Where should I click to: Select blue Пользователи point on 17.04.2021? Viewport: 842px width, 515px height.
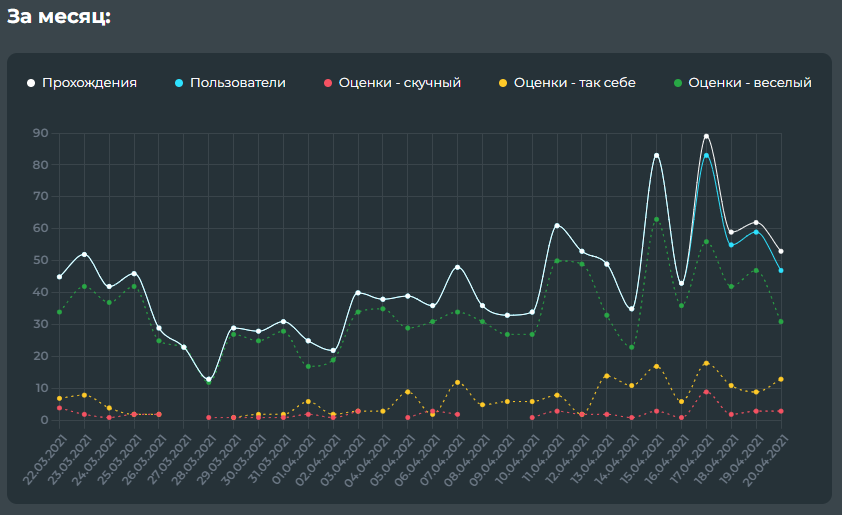(x=706, y=155)
